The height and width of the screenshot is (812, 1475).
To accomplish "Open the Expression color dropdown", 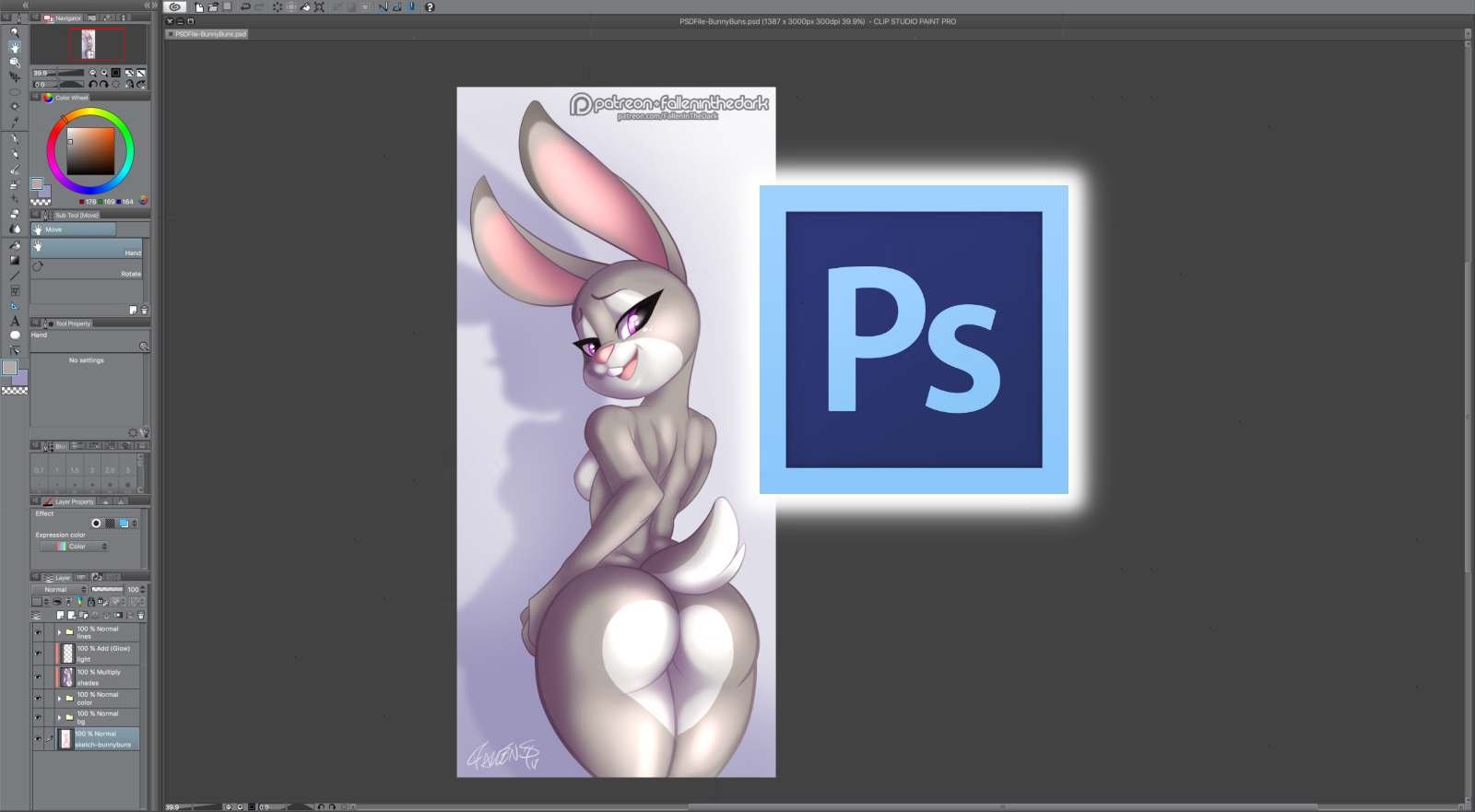I will tap(75, 547).
